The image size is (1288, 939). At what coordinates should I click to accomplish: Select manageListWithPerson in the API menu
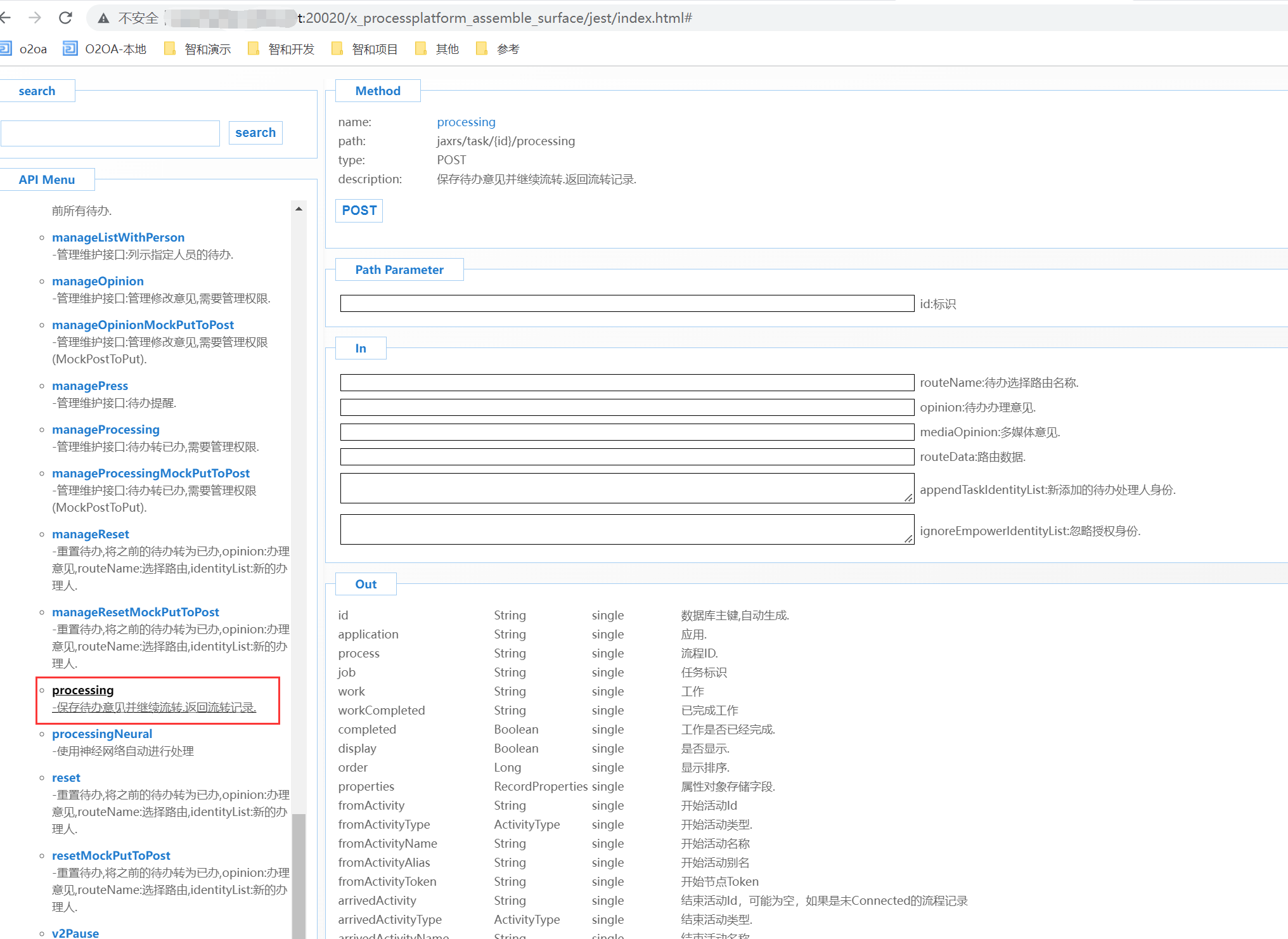[x=118, y=237]
